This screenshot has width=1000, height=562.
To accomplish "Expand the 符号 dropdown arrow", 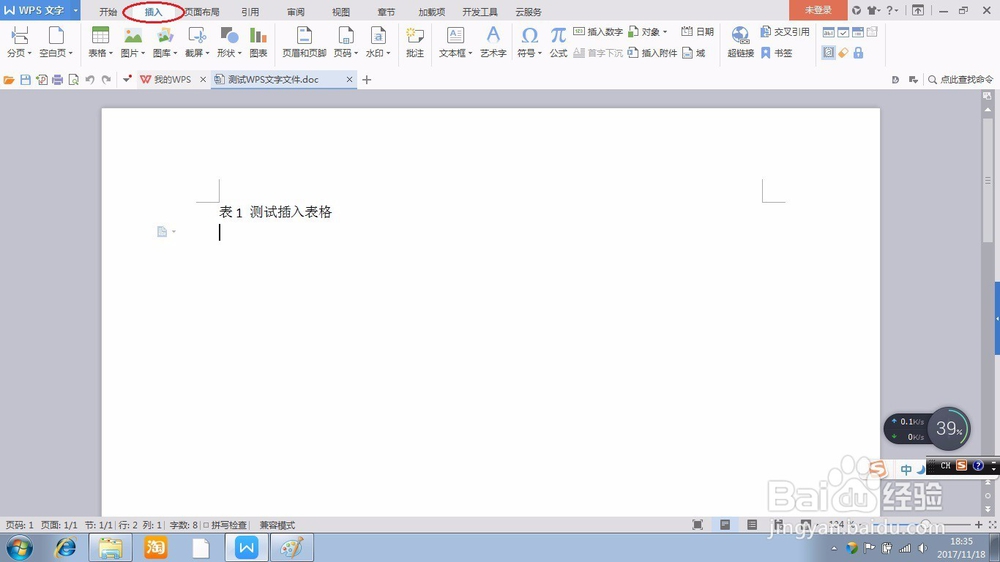I will [540, 54].
